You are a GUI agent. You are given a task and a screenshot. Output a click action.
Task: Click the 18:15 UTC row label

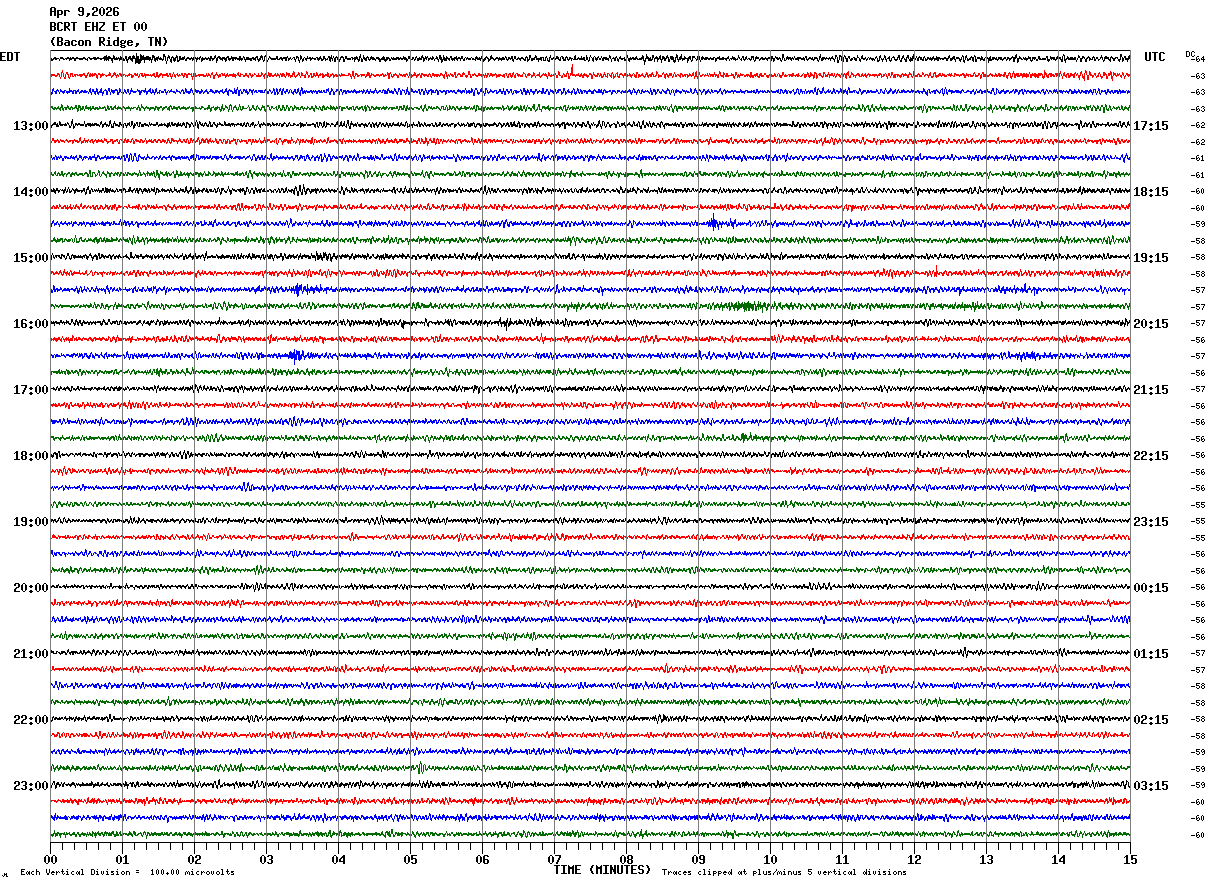[x=1151, y=192]
